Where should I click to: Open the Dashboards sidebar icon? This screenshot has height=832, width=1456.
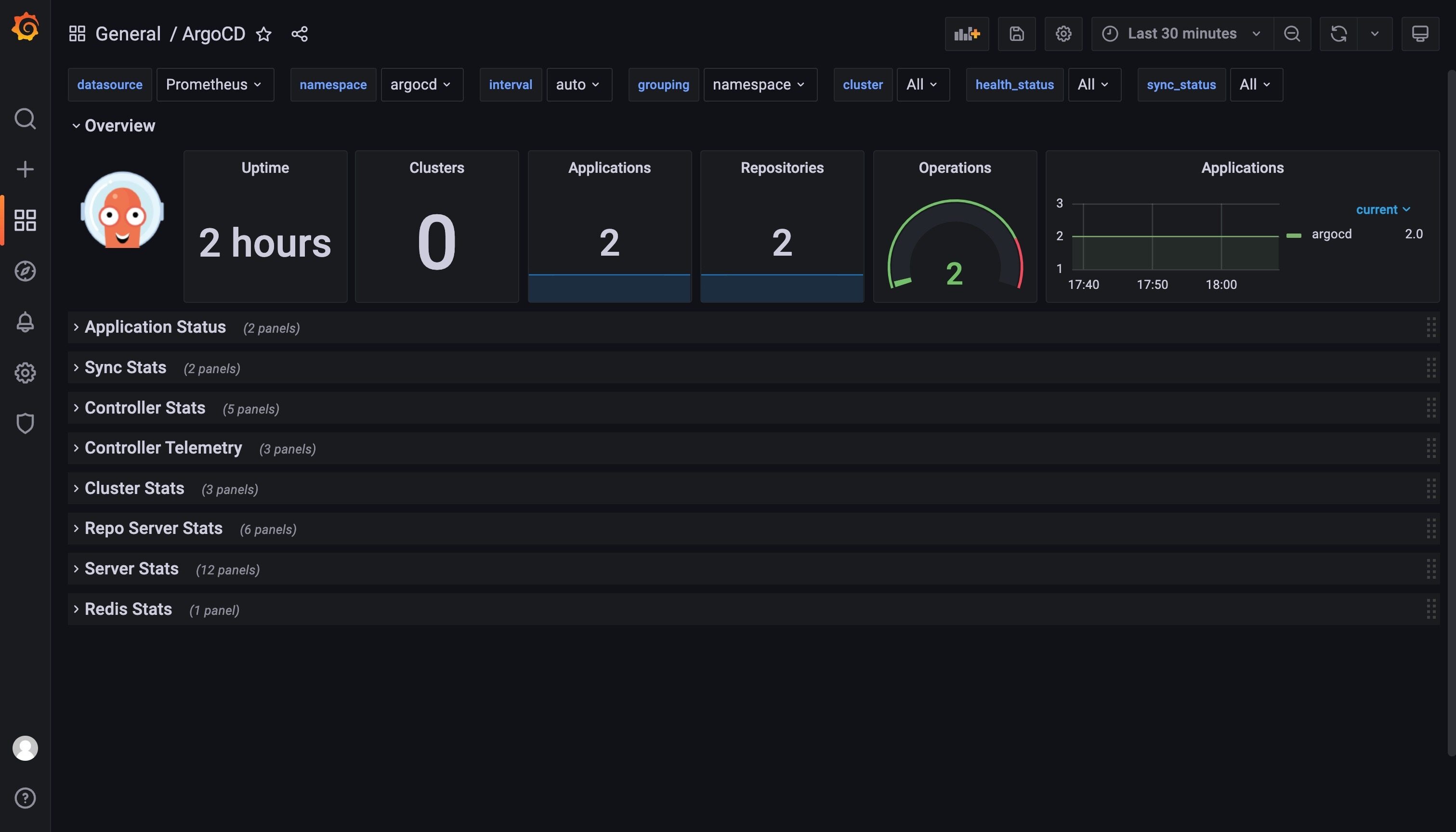(x=25, y=220)
